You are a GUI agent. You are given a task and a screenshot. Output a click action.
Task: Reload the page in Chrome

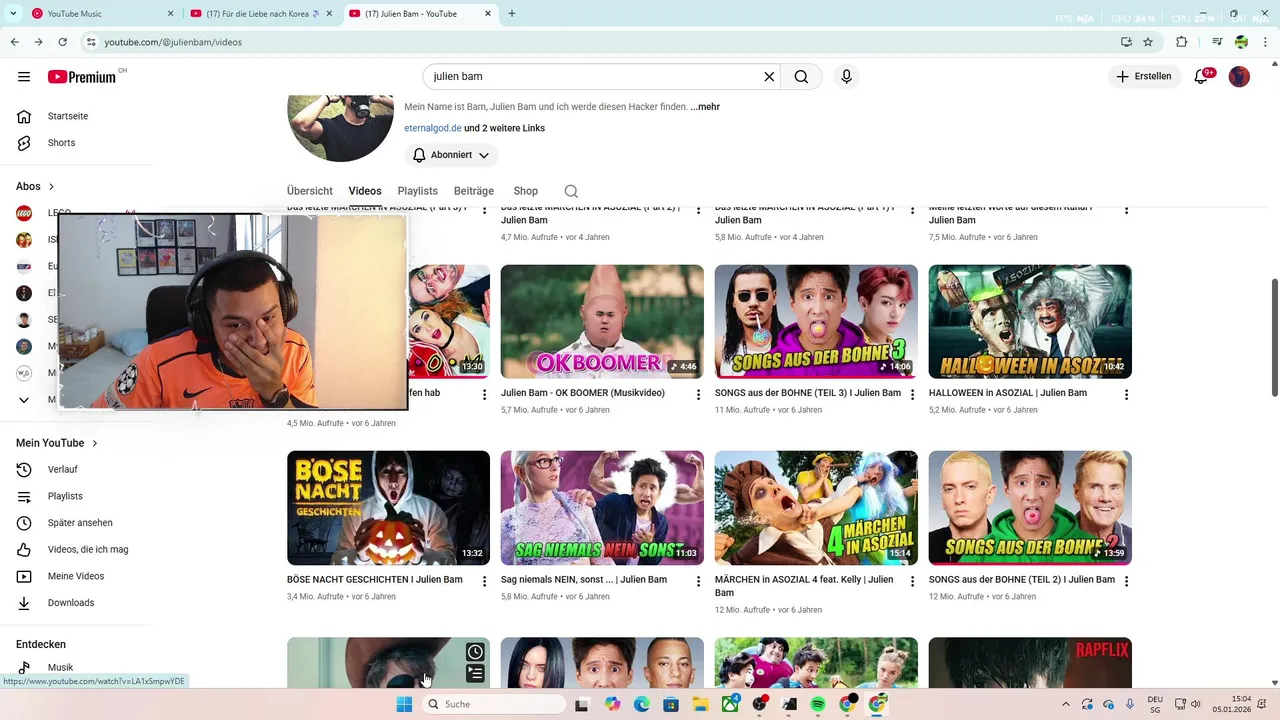[63, 42]
